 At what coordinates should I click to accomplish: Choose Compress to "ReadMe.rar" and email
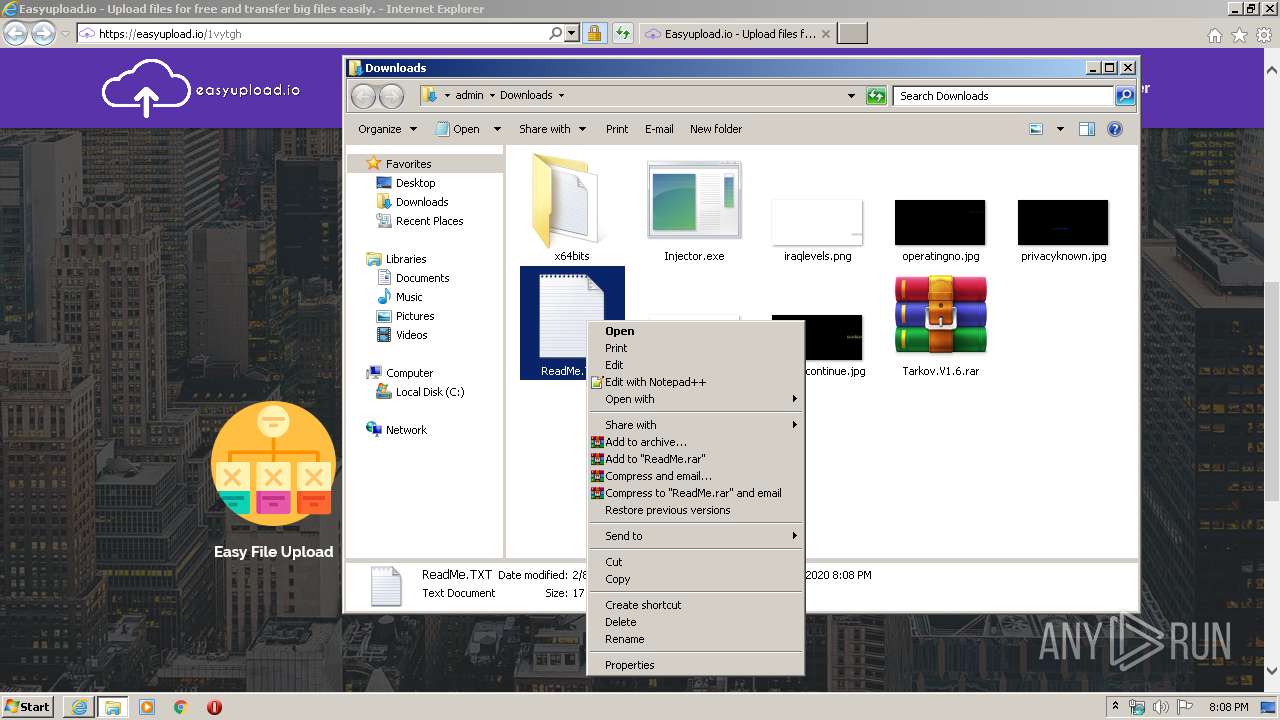tap(695, 493)
